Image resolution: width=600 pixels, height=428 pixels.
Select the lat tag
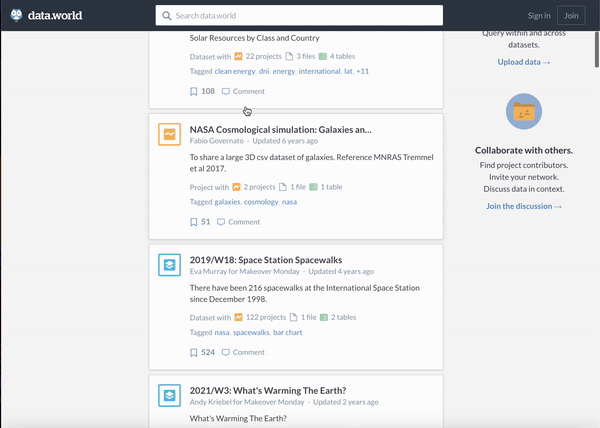pos(348,71)
